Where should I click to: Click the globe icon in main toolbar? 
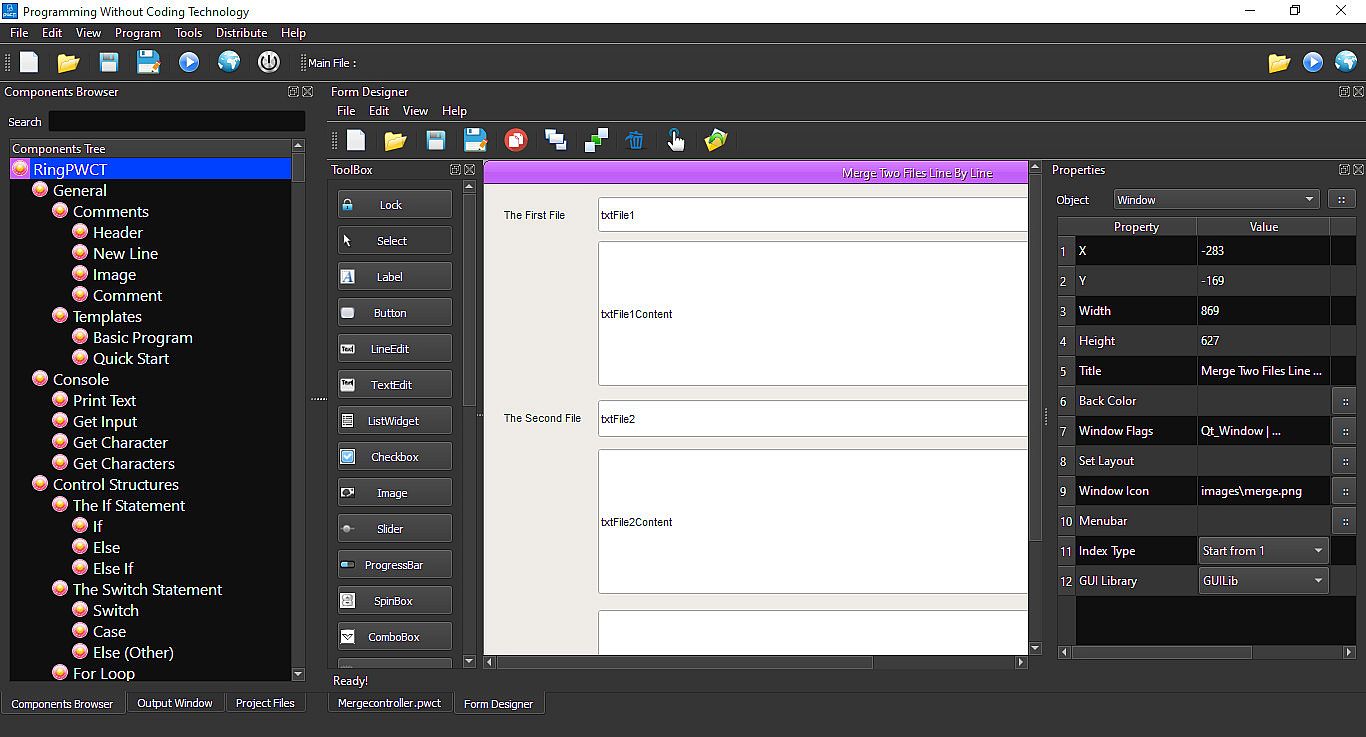click(x=229, y=62)
